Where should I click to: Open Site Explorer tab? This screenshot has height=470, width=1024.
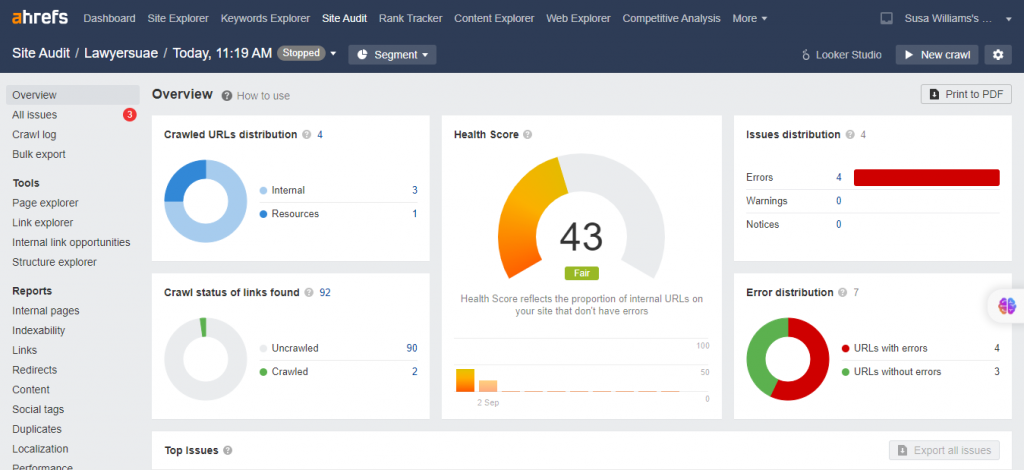pos(178,18)
